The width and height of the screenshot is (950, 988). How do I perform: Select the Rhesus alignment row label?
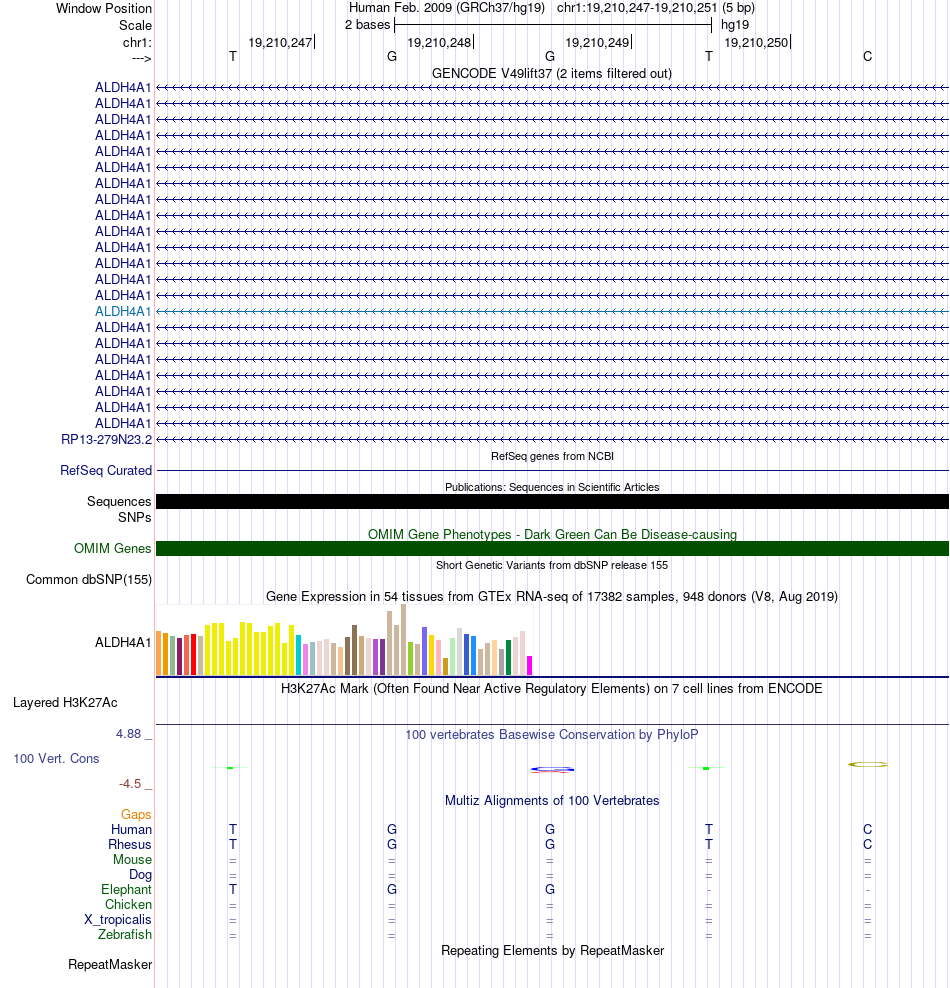[x=130, y=844]
